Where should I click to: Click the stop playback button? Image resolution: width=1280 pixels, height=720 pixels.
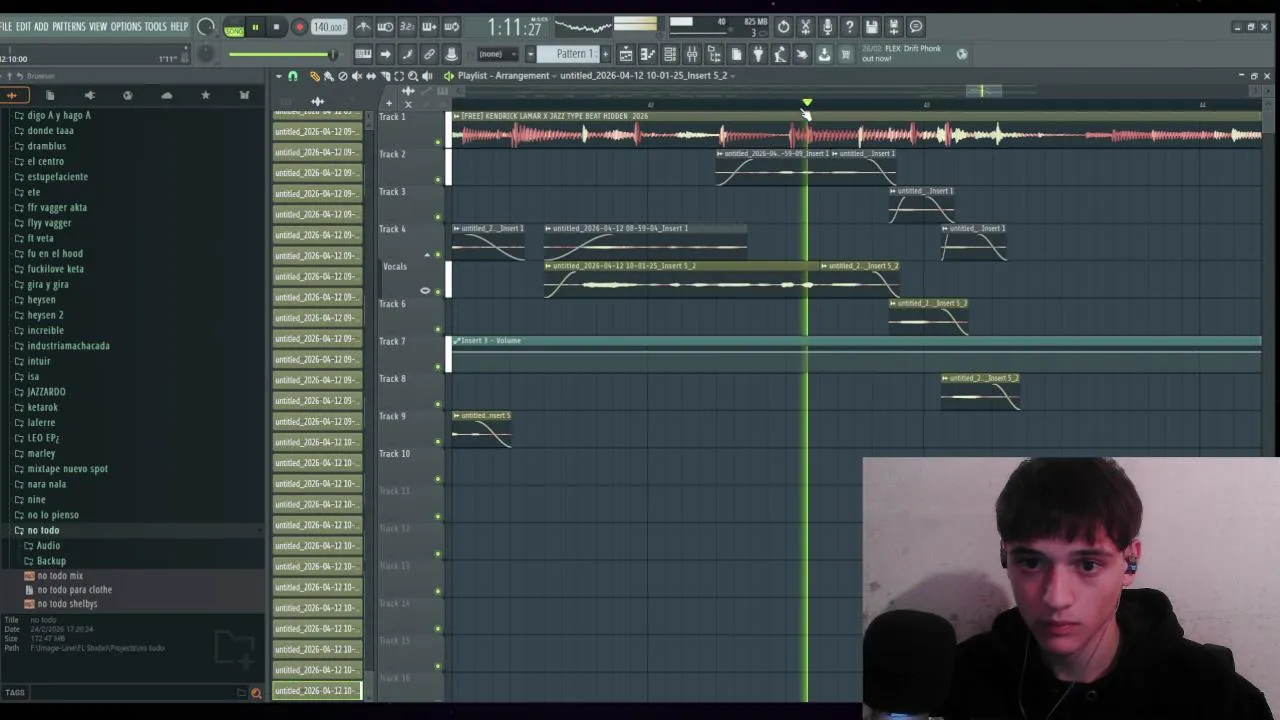click(x=276, y=27)
